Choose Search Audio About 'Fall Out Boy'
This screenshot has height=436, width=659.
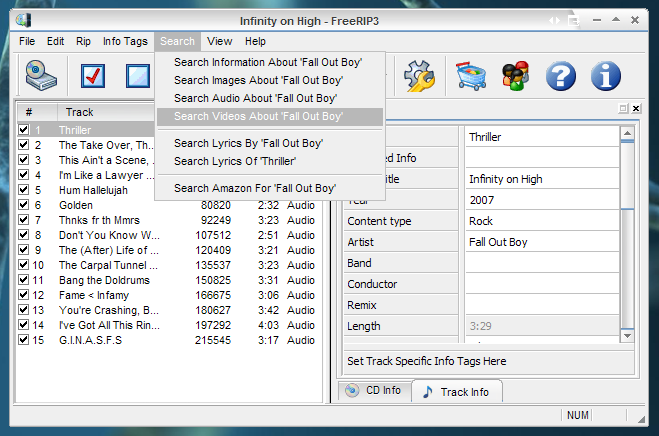click(x=269, y=98)
